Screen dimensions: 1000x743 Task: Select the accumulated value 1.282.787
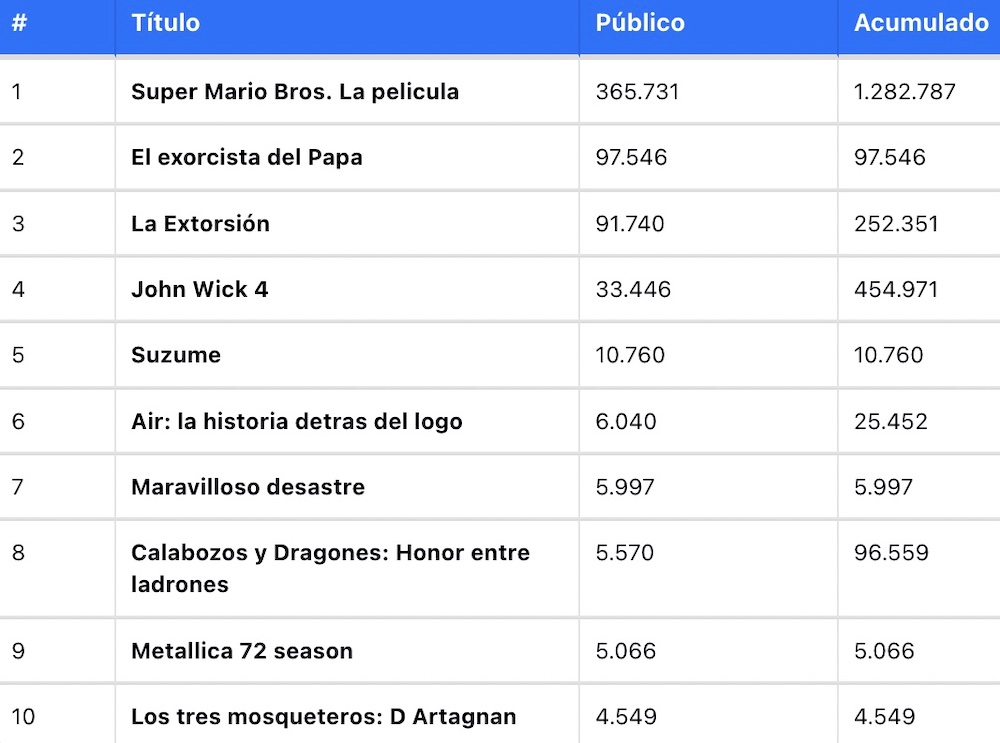point(905,92)
